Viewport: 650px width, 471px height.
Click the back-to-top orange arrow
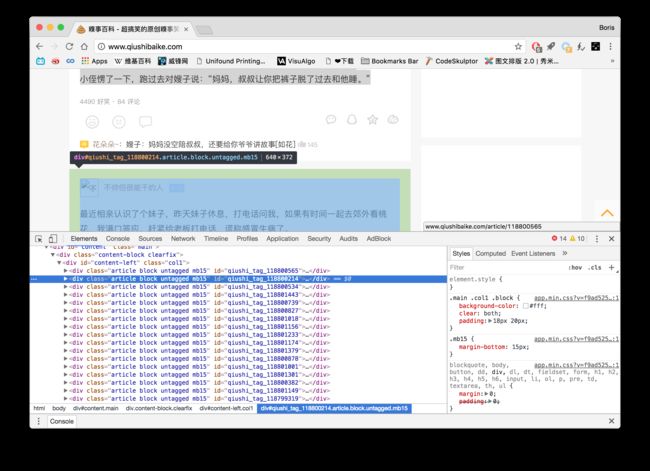tap(607, 213)
